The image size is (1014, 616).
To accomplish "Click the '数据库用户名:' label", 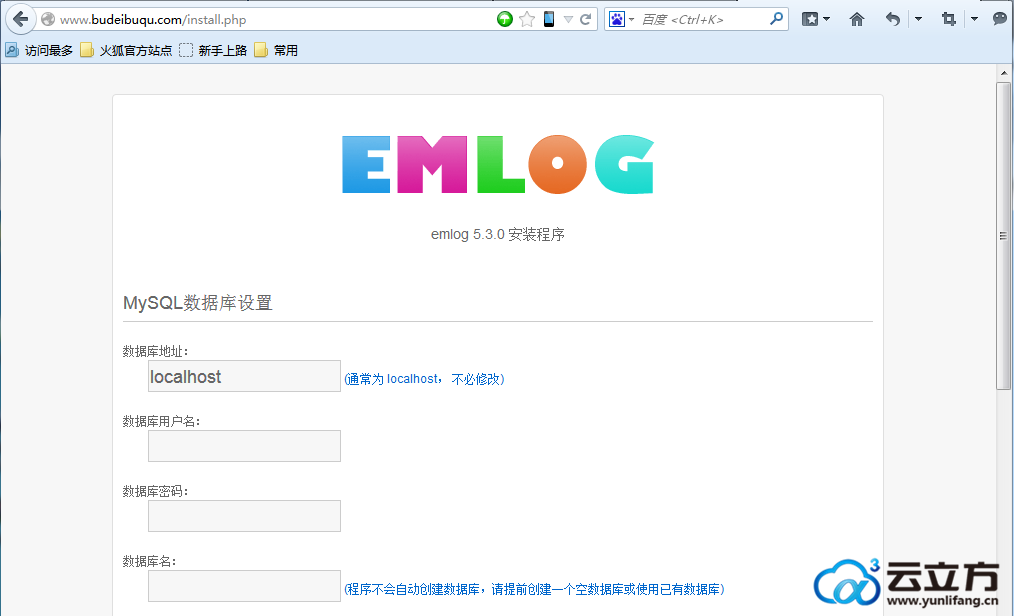I will 162,421.
